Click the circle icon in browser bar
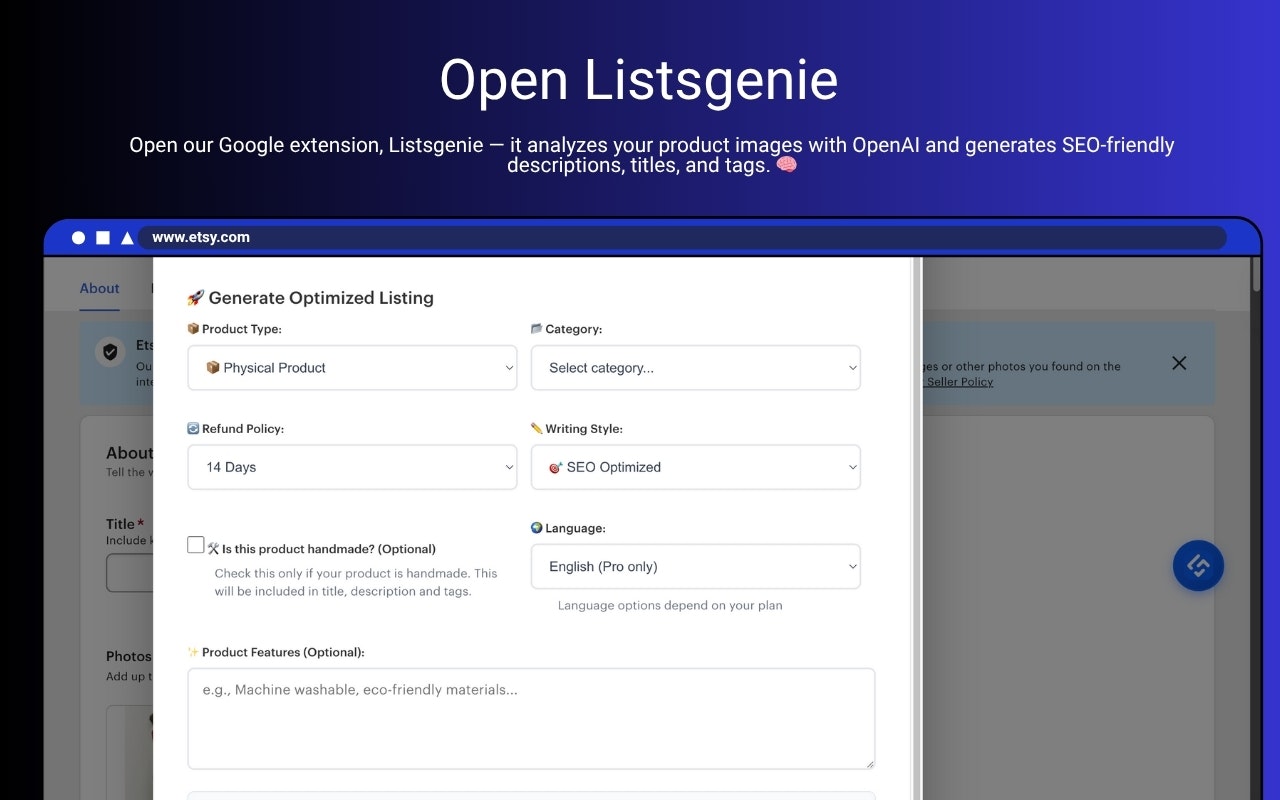Image resolution: width=1280 pixels, height=800 pixels. tap(79, 238)
